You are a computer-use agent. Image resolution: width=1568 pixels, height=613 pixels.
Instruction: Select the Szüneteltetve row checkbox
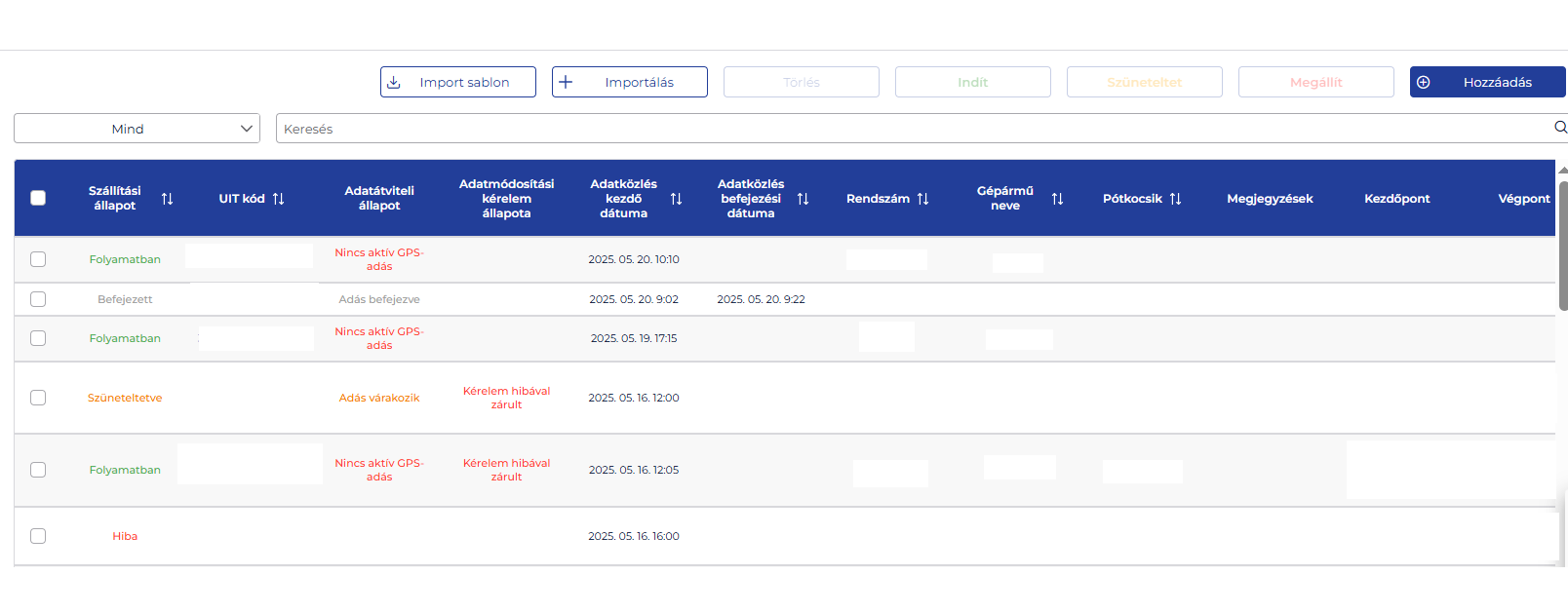38,398
